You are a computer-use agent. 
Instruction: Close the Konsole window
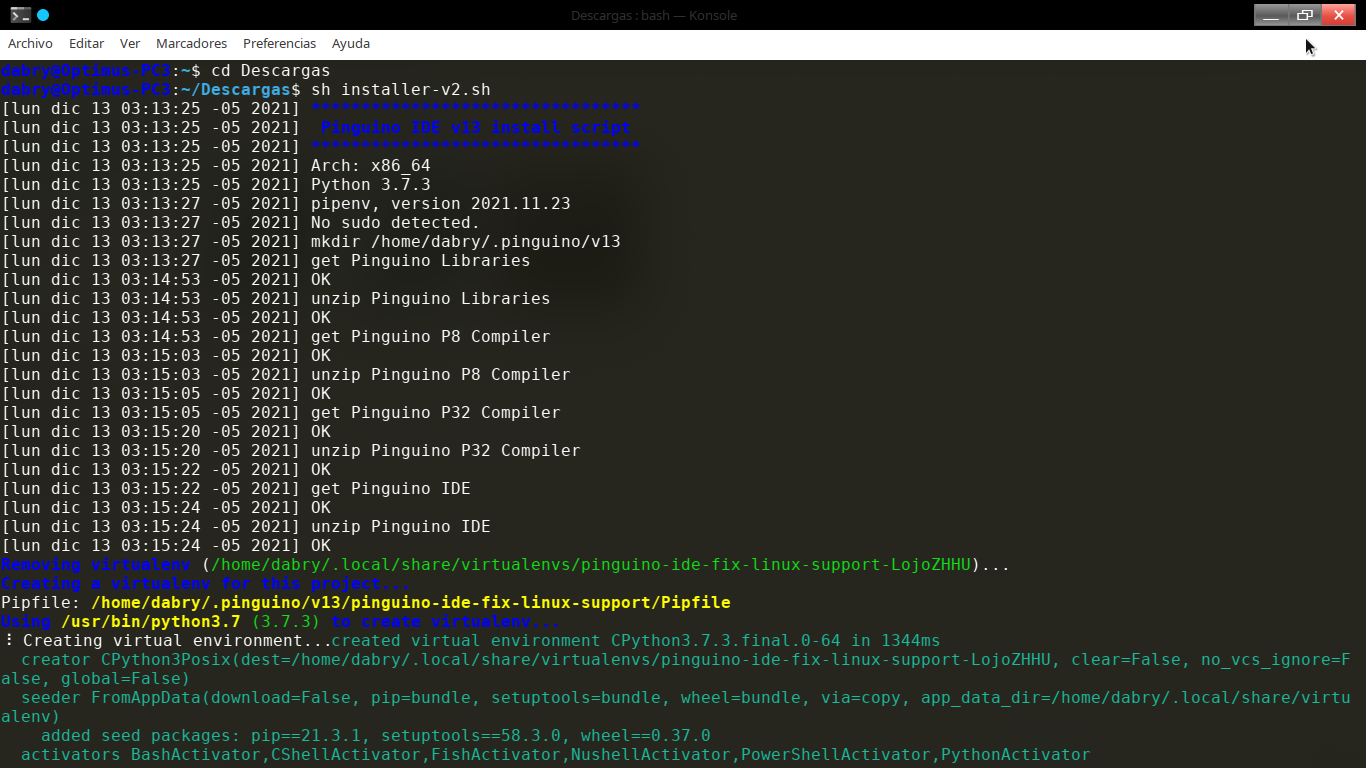tap(1338, 15)
